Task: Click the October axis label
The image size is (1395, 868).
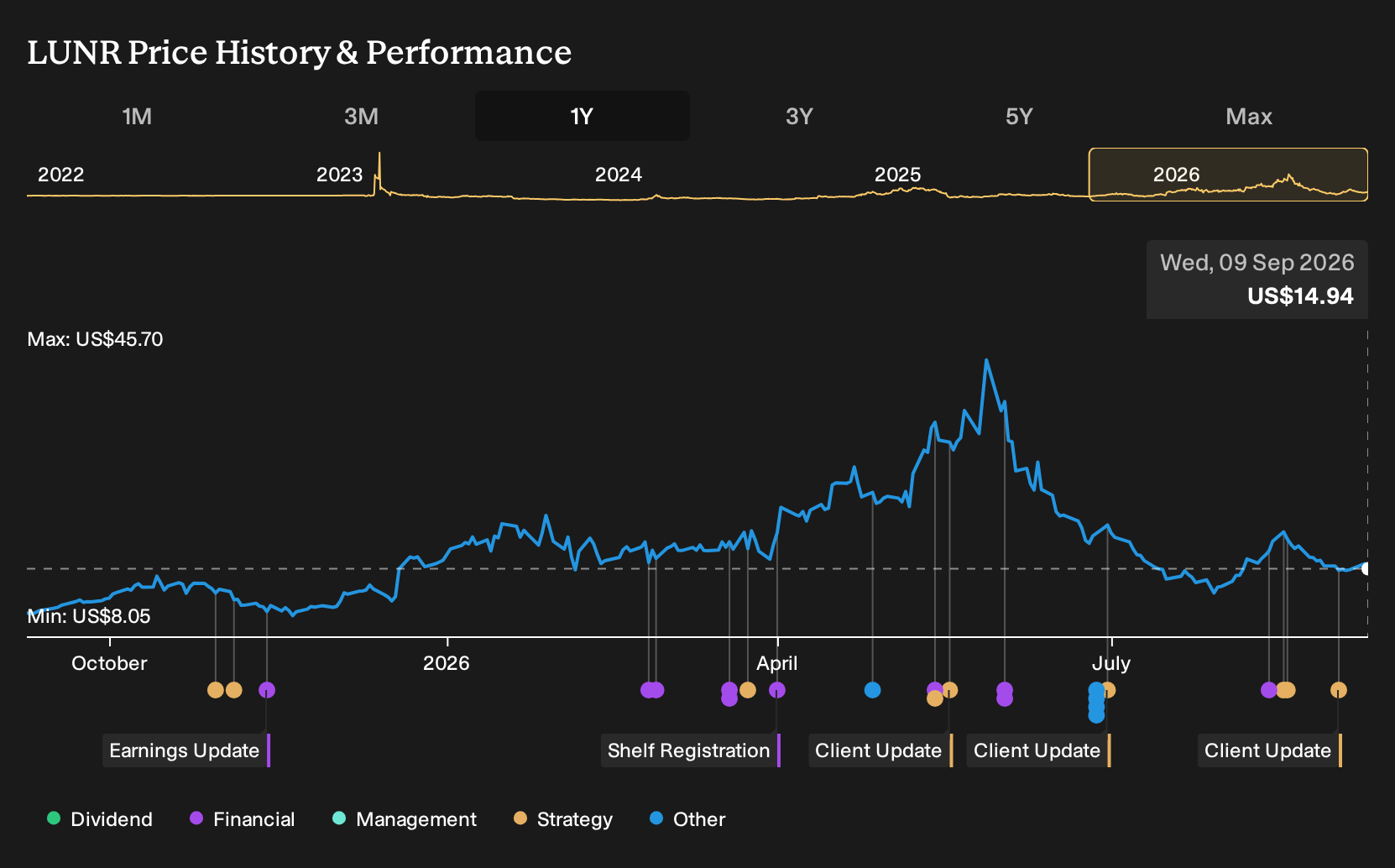Action: [109, 663]
